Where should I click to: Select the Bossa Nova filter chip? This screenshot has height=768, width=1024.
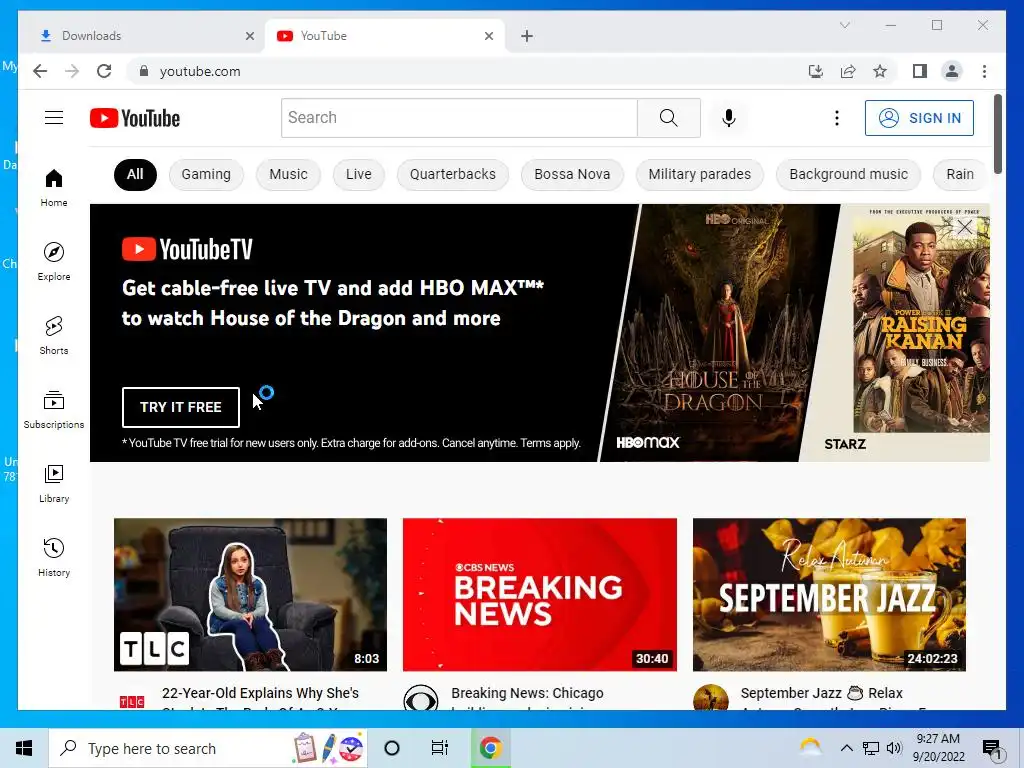(572, 174)
